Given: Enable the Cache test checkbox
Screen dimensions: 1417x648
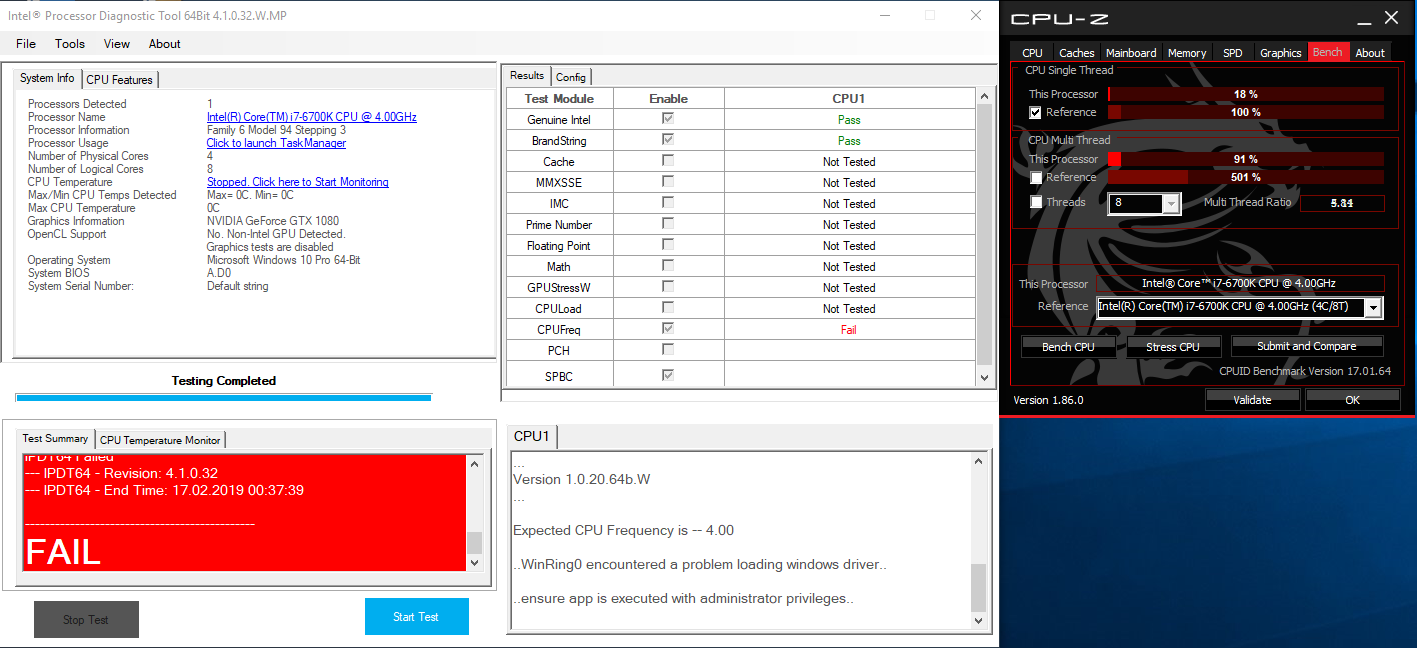Looking at the screenshot, I should (668, 161).
